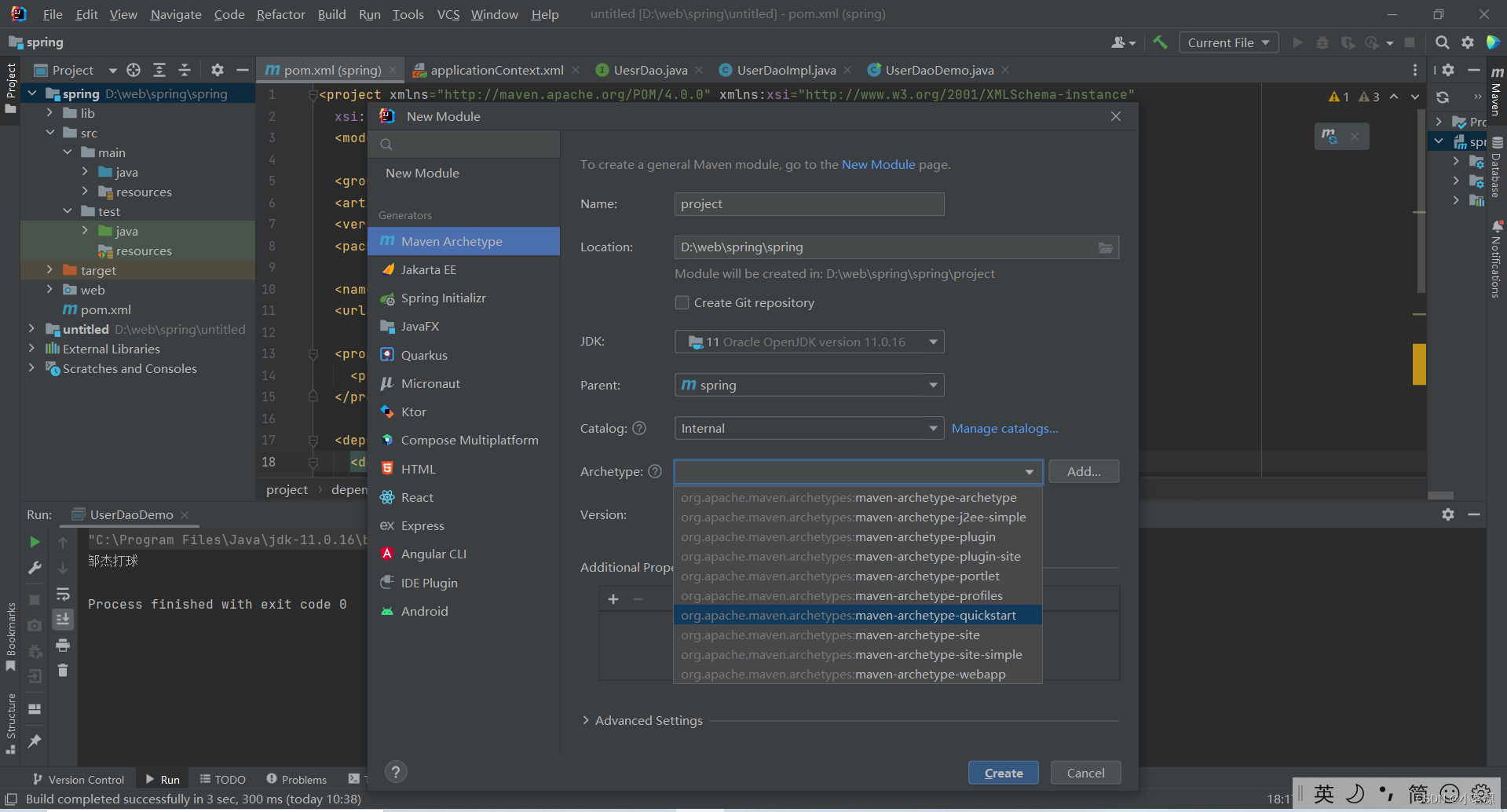This screenshot has width=1507, height=812.
Task: Open the Catalog dropdown
Action: click(809, 428)
